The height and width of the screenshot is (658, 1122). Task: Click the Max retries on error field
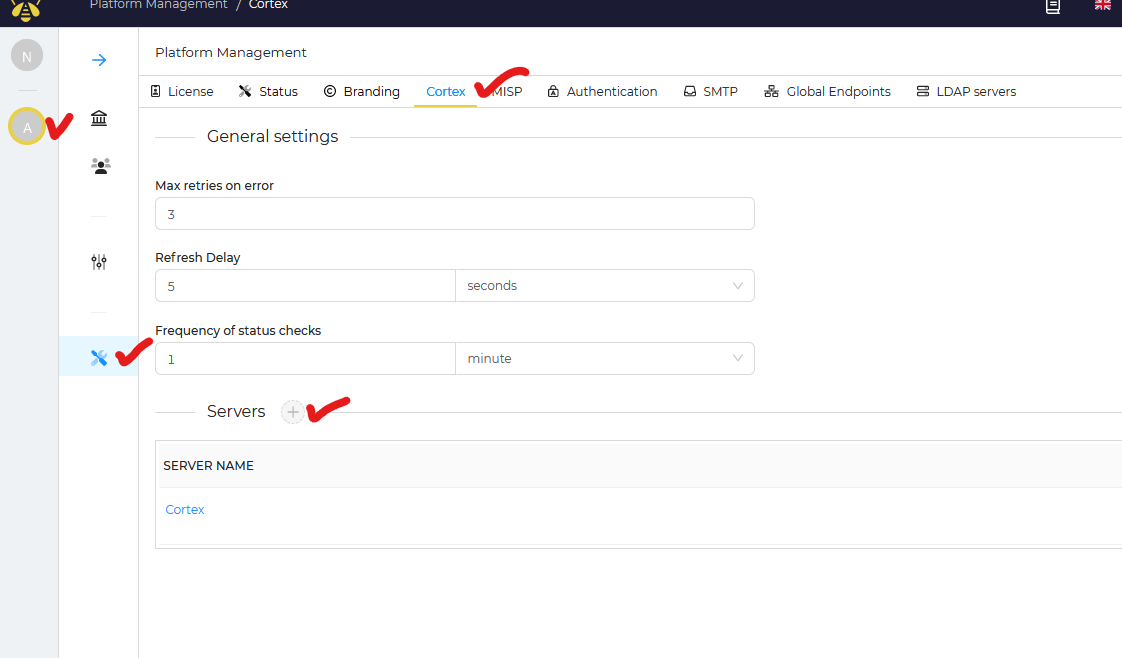(x=454, y=214)
